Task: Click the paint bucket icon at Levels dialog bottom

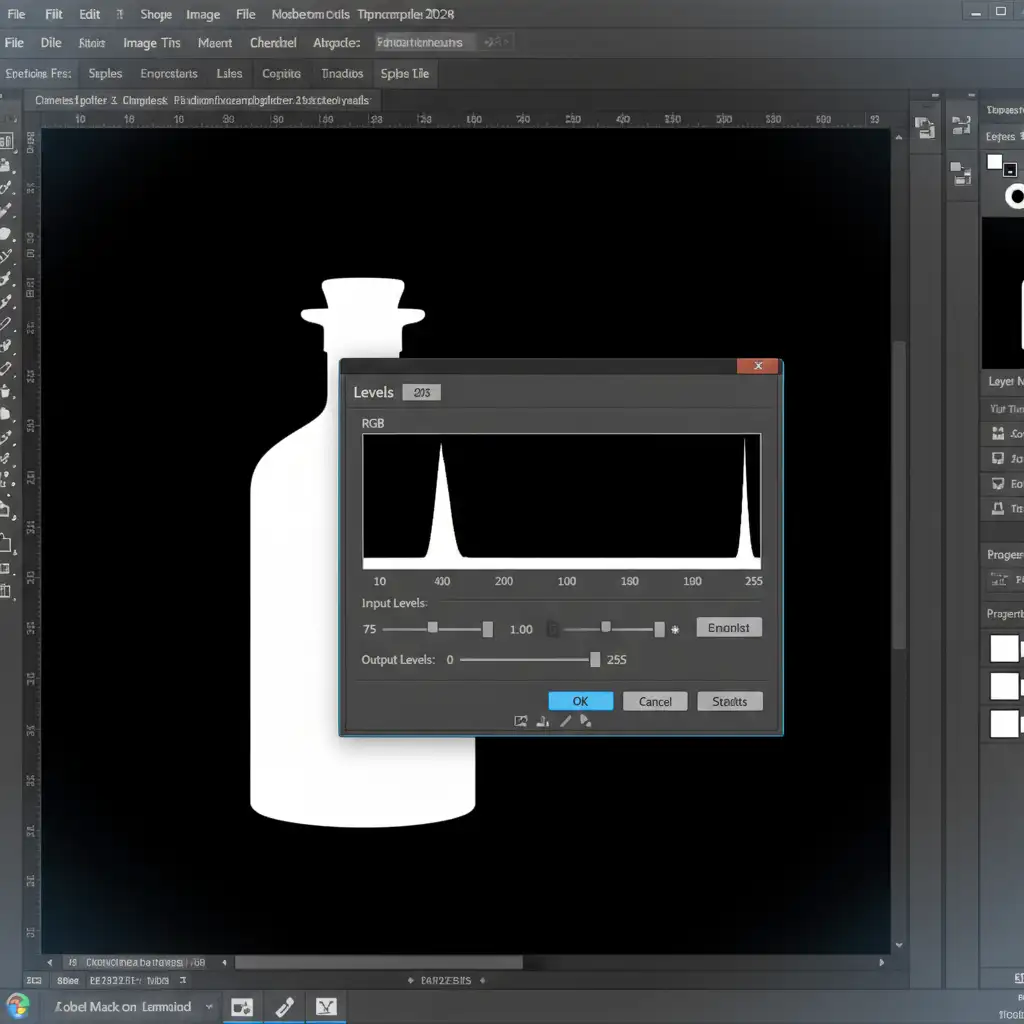Action: point(586,721)
